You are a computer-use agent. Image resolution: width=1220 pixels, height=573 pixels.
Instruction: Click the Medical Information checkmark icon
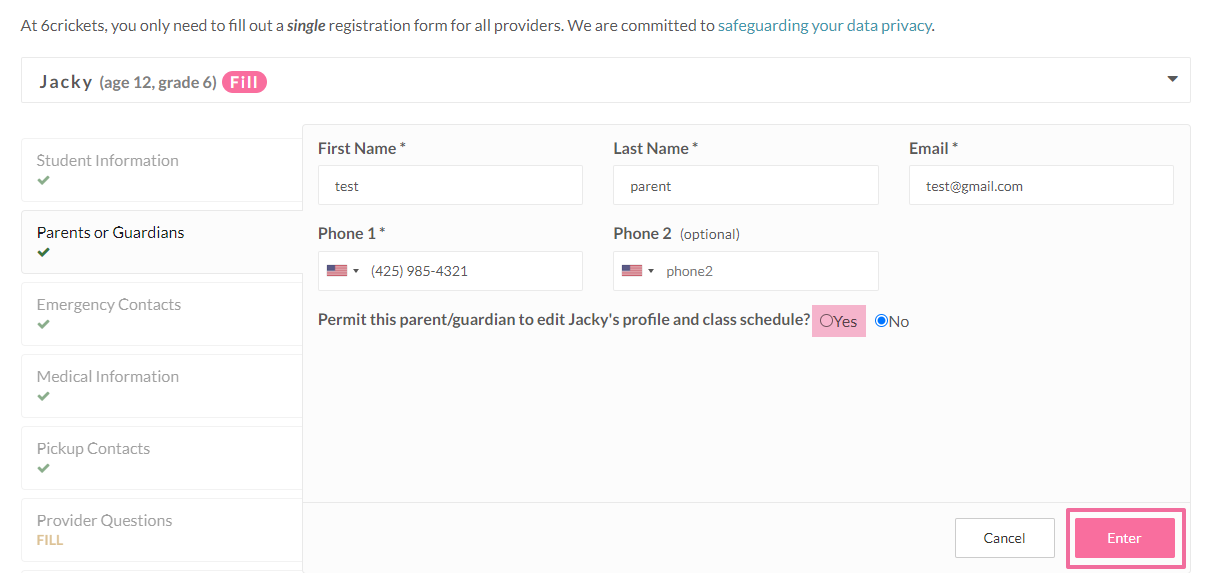(43, 397)
